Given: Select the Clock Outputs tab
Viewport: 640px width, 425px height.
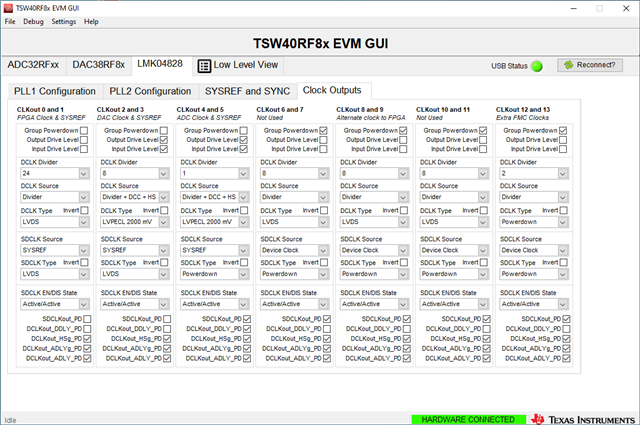Looking at the screenshot, I should [332, 90].
